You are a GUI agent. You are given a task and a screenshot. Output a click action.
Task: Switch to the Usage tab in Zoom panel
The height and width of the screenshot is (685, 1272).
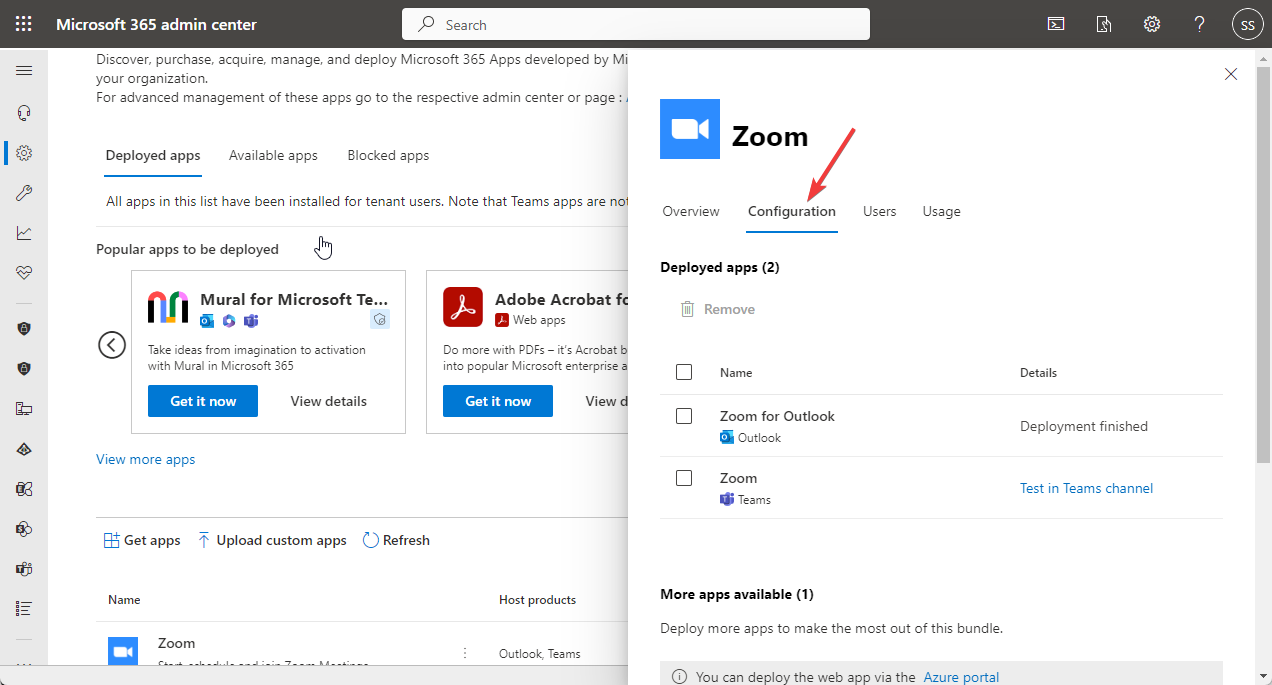click(941, 211)
